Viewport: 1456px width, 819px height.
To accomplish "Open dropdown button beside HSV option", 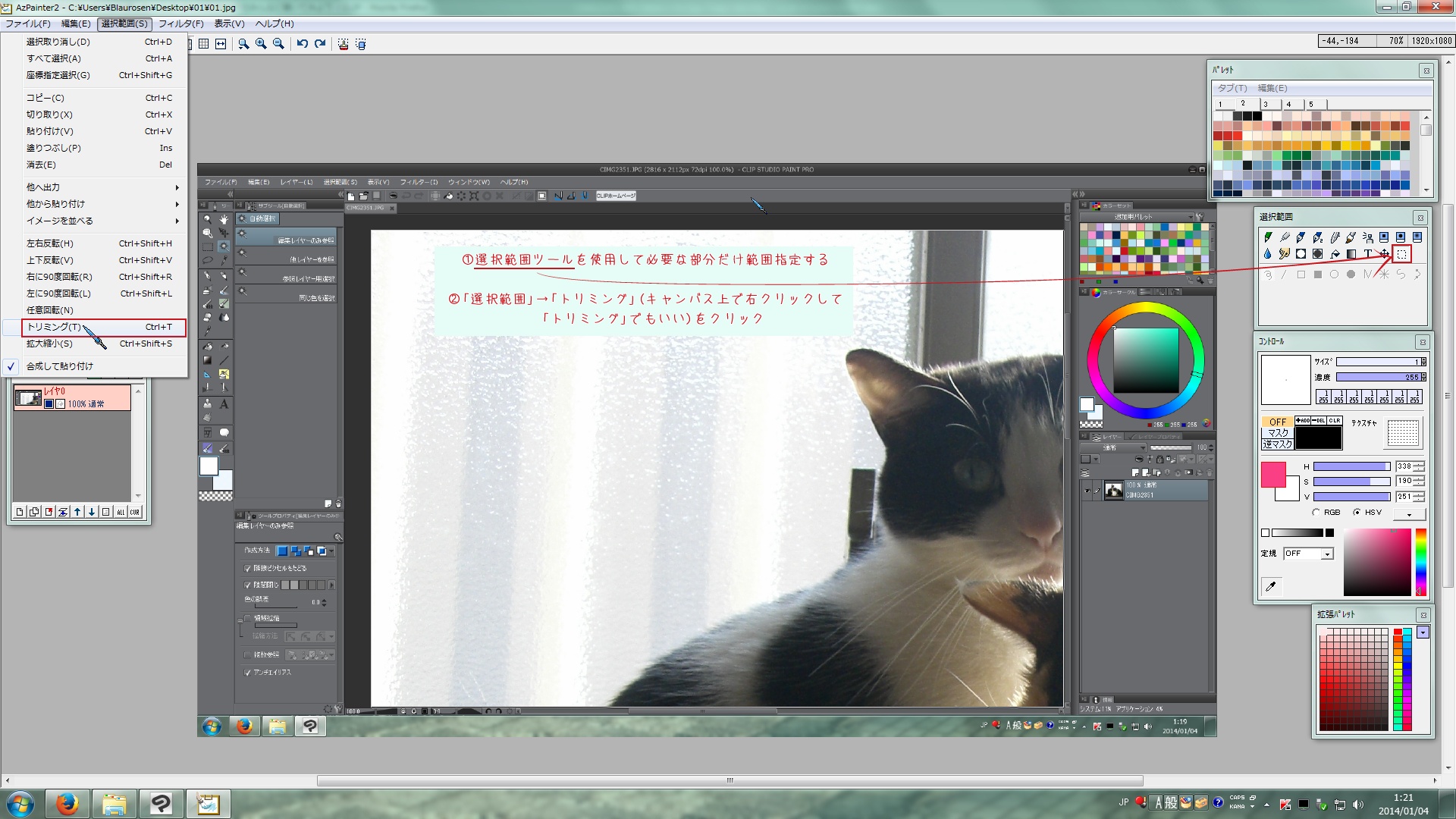I will 1409,514.
